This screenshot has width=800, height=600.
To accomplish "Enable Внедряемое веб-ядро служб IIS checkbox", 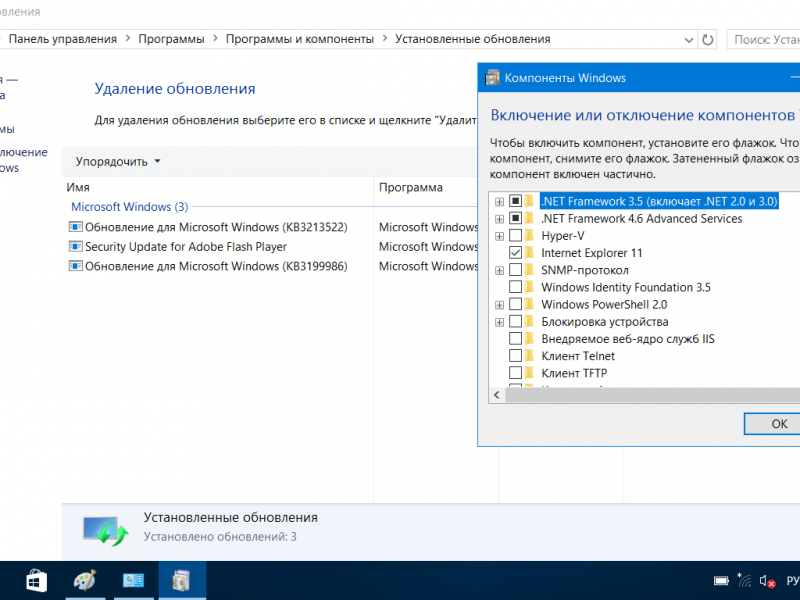I will 515,339.
